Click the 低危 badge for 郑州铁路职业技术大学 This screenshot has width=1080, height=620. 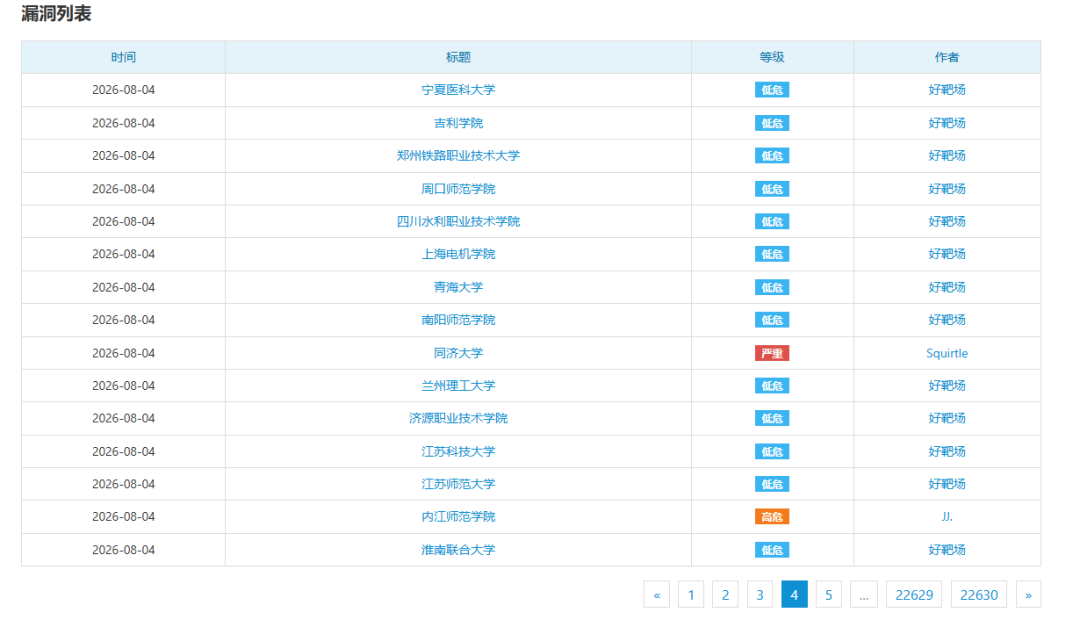point(772,156)
